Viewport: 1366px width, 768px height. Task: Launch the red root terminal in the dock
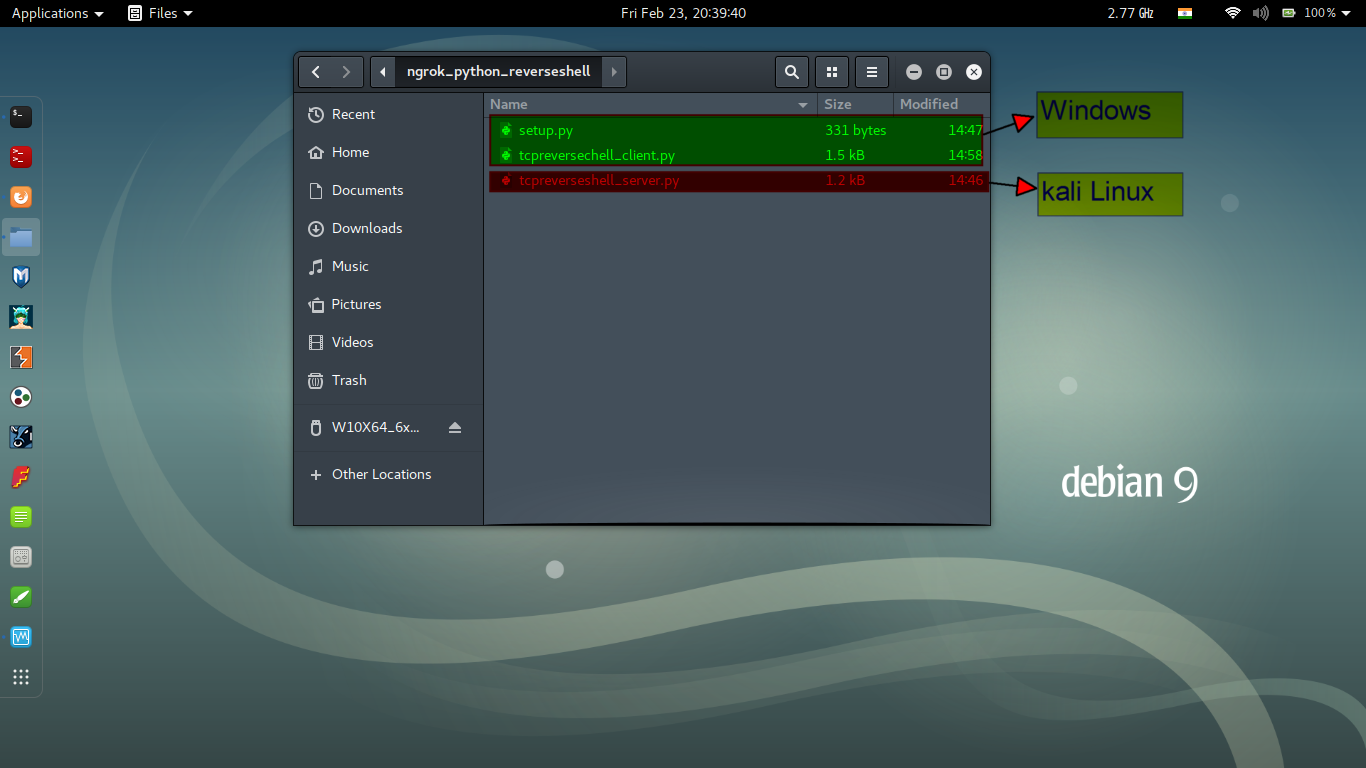pos(21,157)
